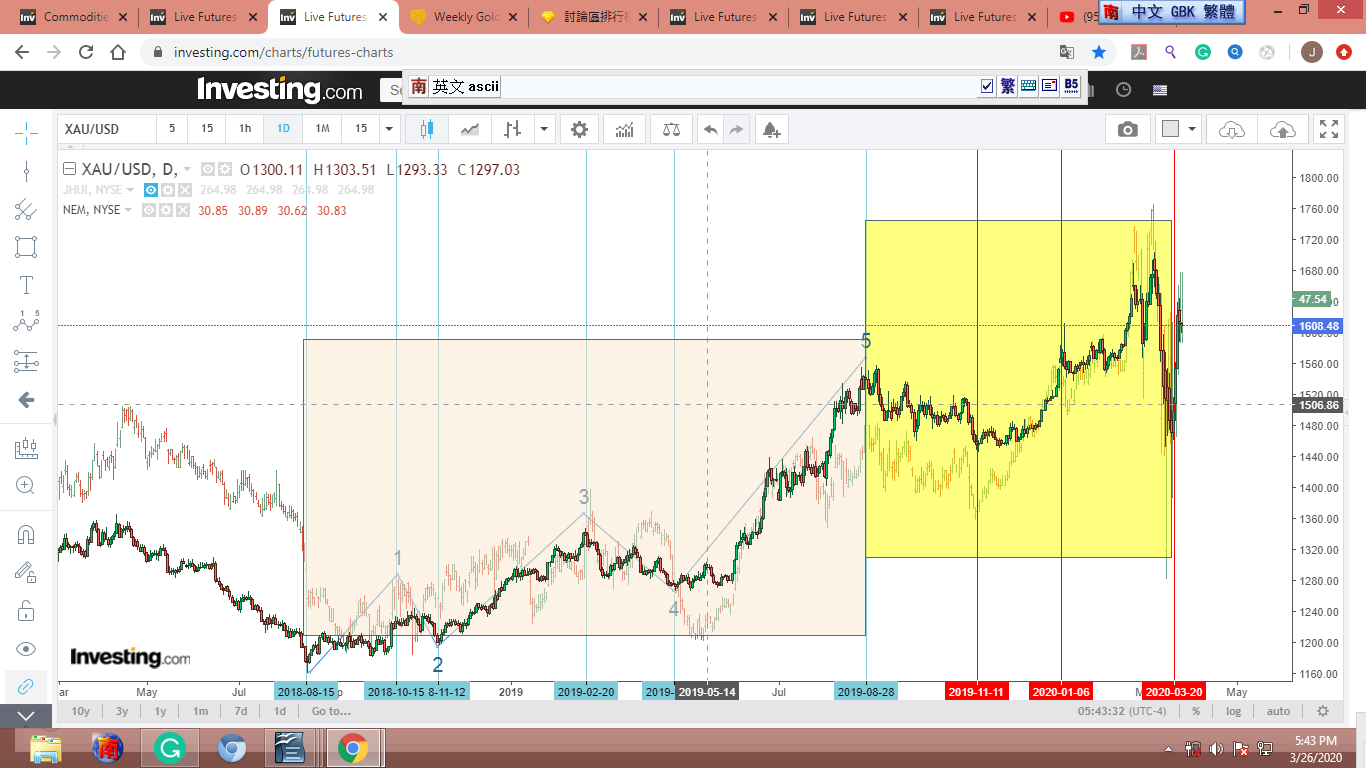The width and height of the screenshot is (1366, 768).
Task: Toggle auto scale mode
Action: click(1278, 711)
